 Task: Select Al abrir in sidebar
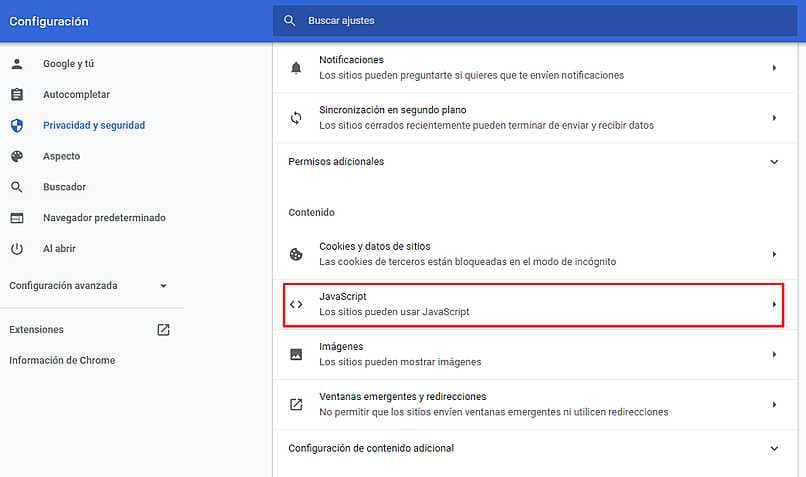click(59, 249)
